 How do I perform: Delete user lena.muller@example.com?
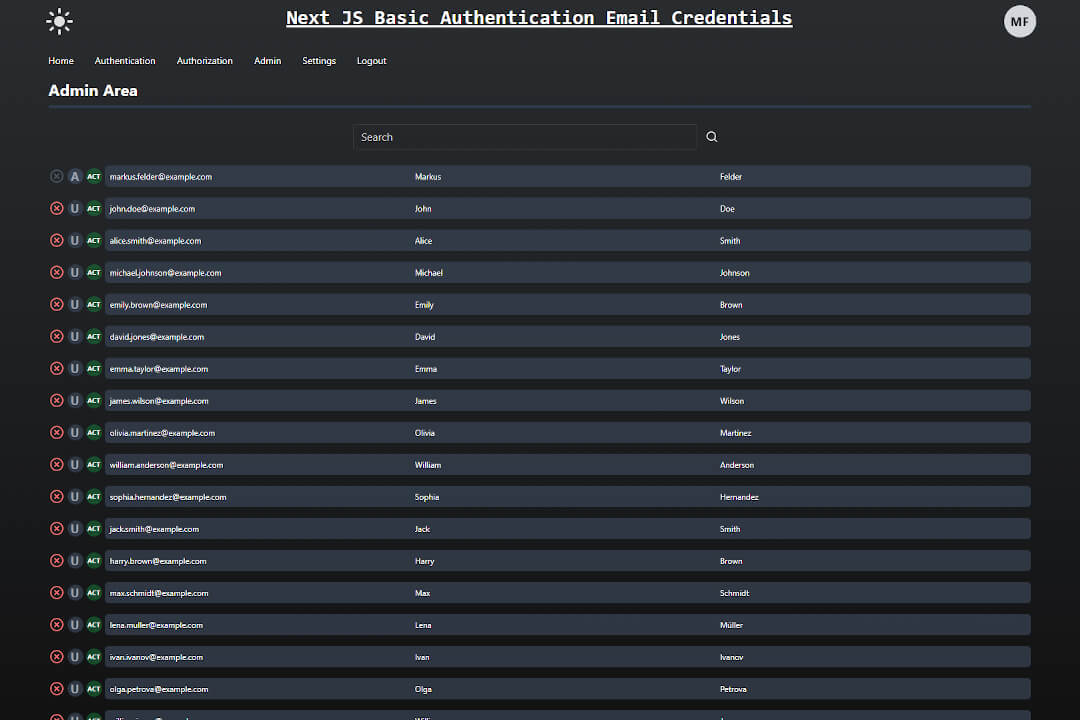56,625
